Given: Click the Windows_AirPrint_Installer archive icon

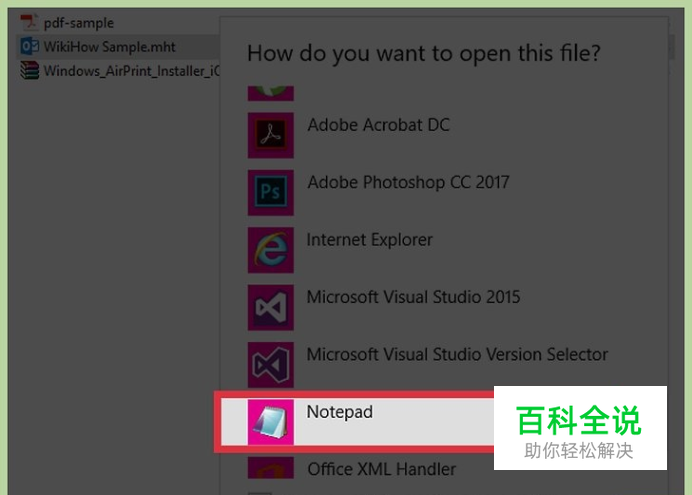Looking at the screenshot, I should (30, 71).
